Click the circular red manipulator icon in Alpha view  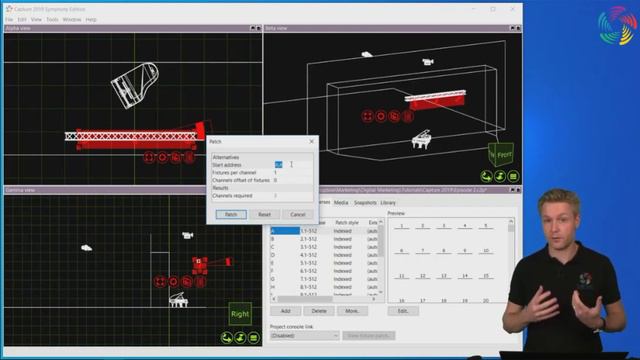[162, 157]
